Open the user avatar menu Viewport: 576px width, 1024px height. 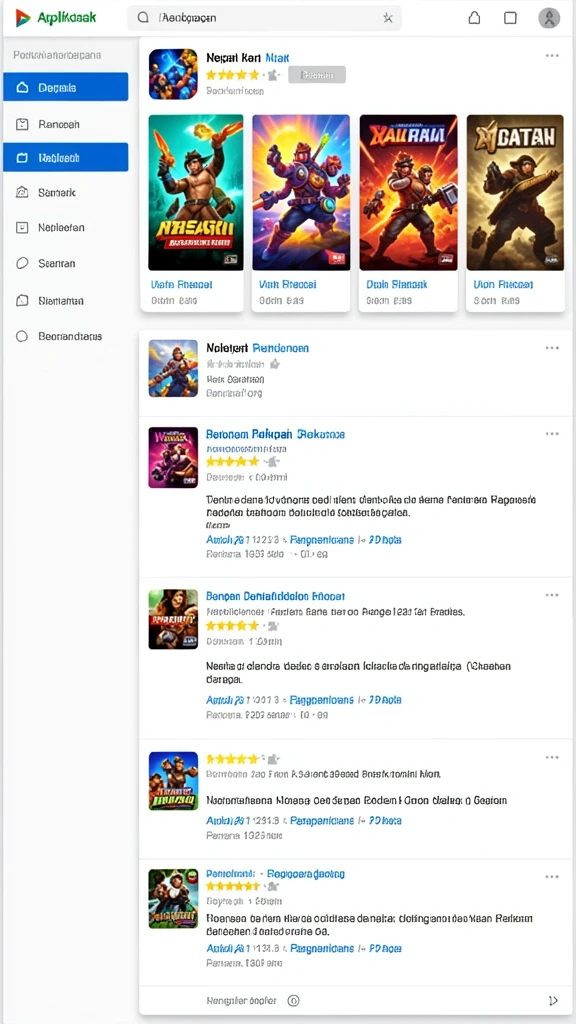pos(549,18)
